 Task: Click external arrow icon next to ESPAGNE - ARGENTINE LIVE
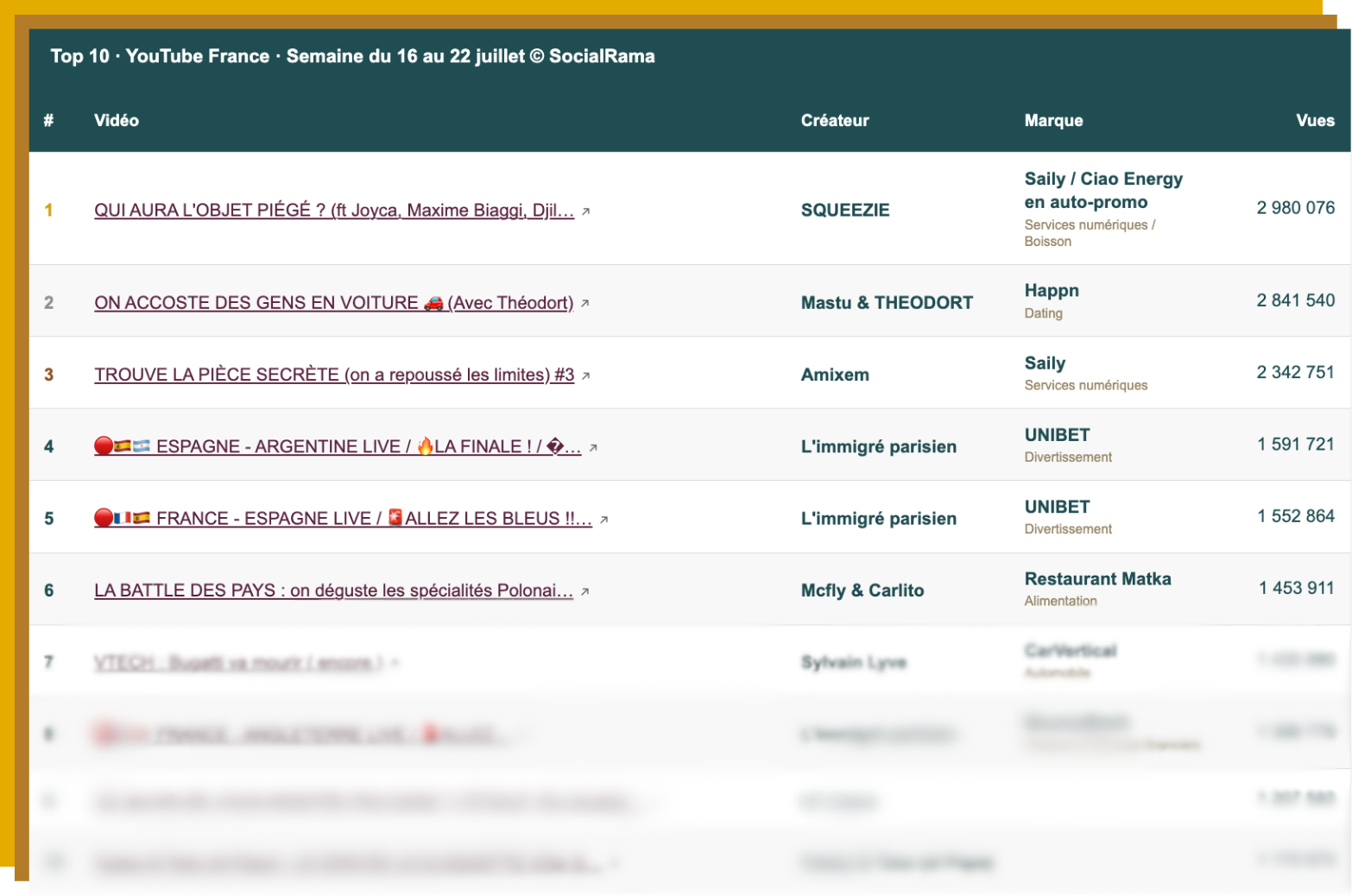click(x=593, y=448)
